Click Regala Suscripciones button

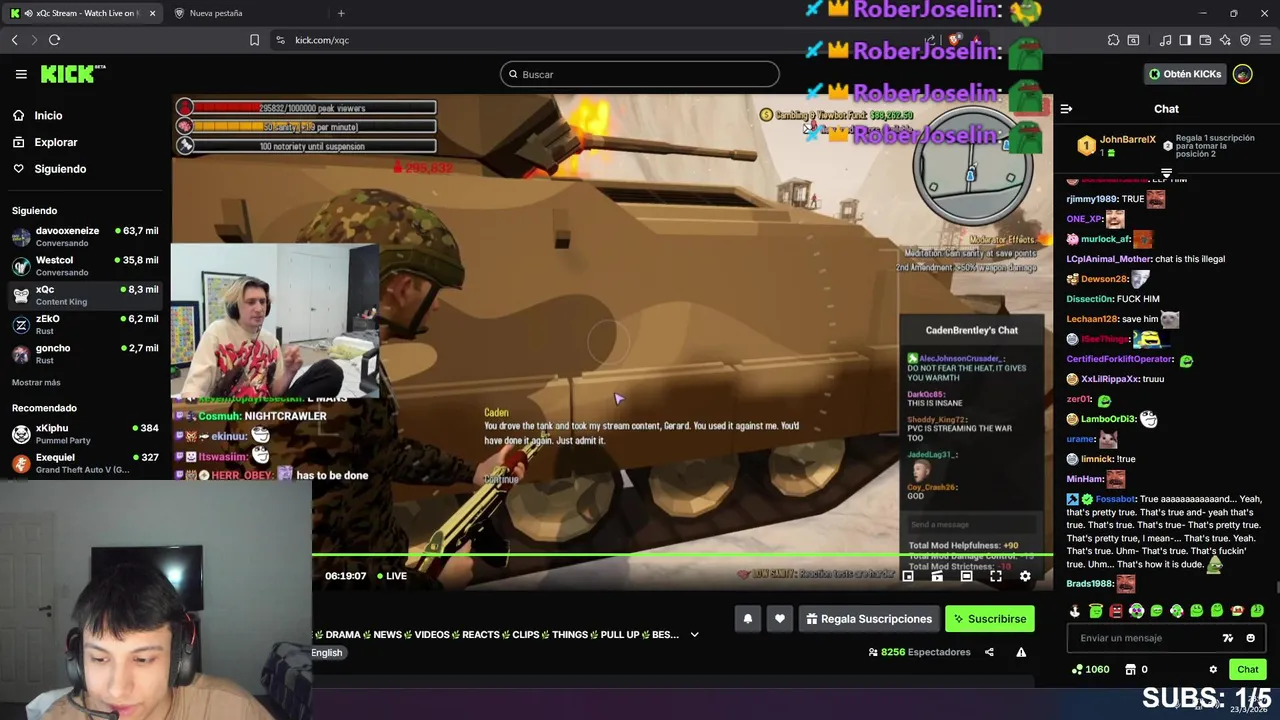point(868,619)
